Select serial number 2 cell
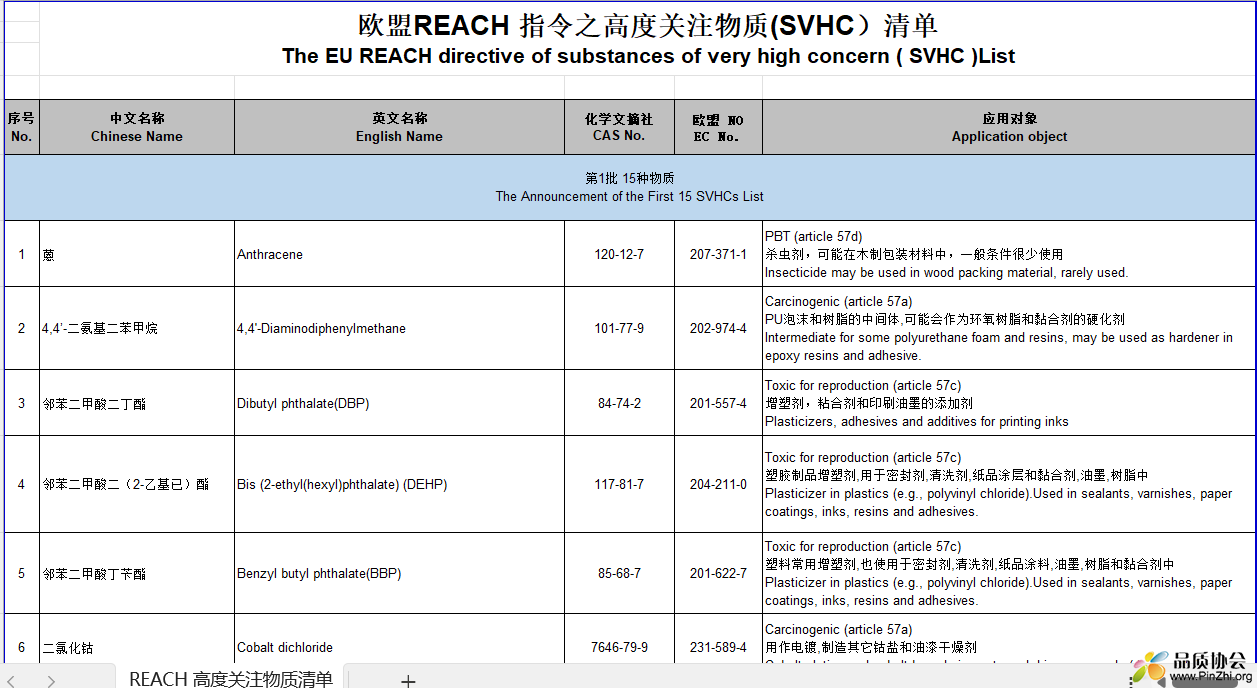The width and height of the screenshot is (1257, 688). [x=22, y=328]
